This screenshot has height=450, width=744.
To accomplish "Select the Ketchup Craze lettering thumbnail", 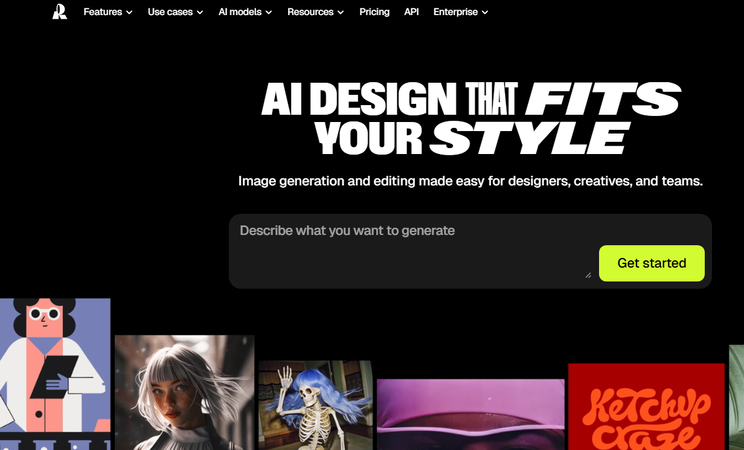I will (646, 407).
